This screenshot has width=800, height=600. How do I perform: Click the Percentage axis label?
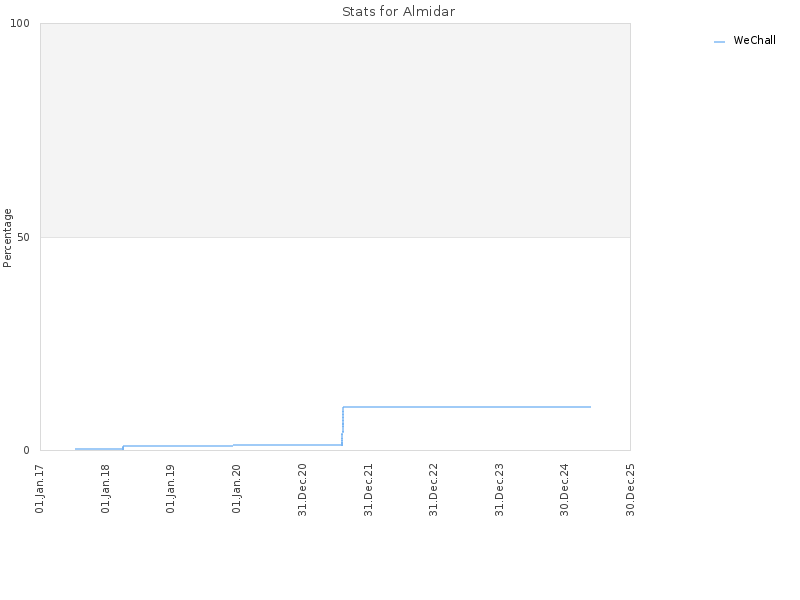(7, 238)
